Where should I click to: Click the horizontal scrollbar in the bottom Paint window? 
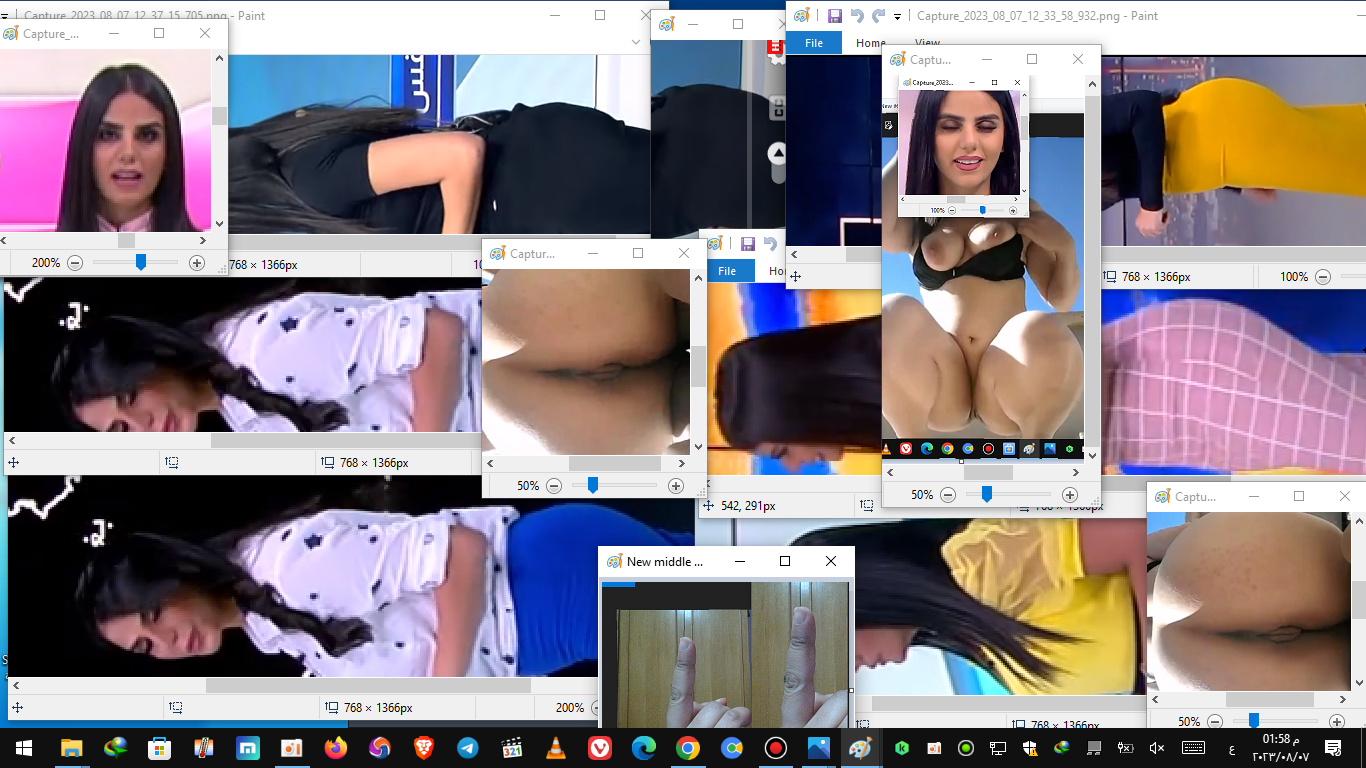370,685
